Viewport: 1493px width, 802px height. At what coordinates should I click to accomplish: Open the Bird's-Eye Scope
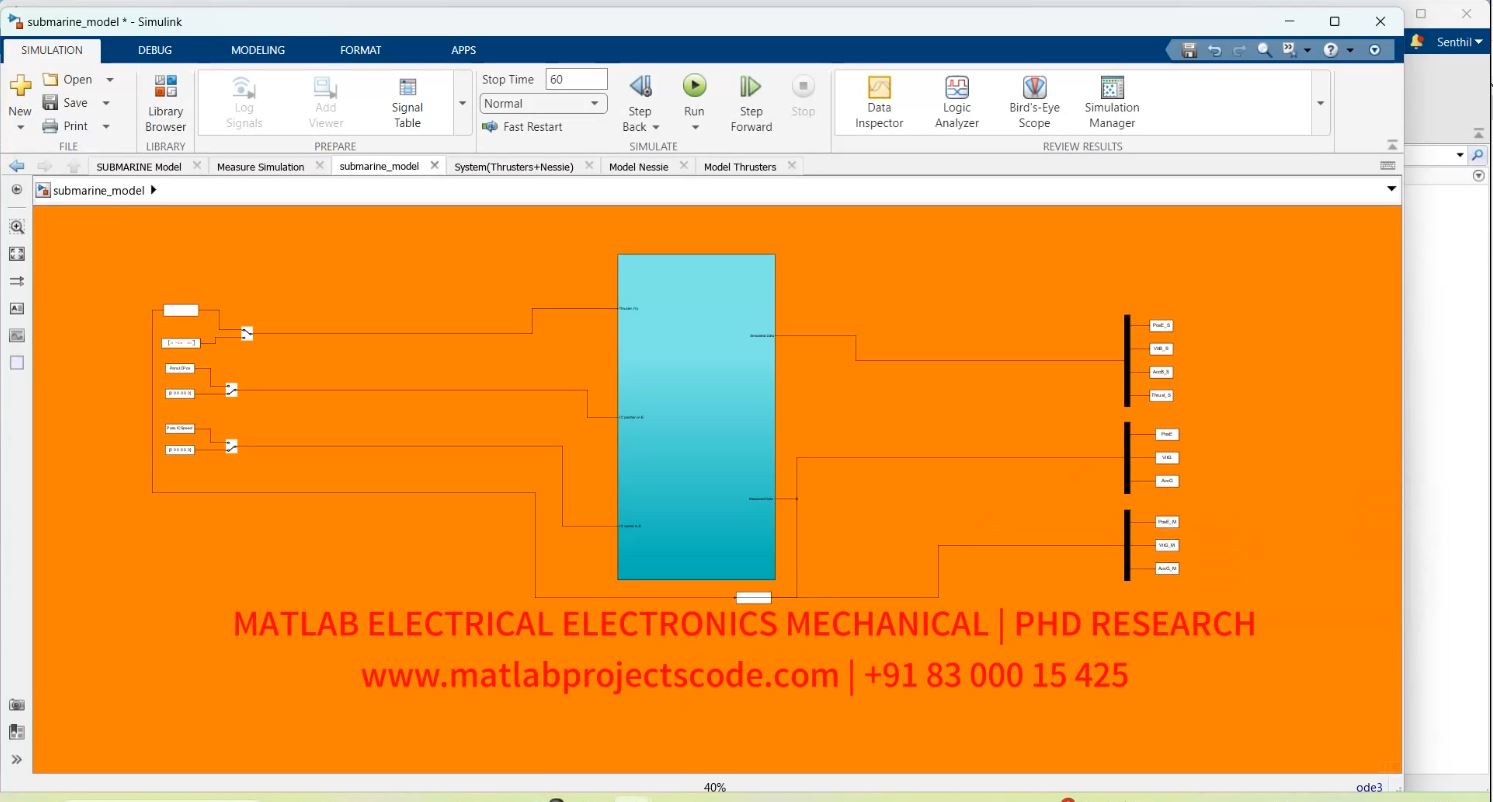click(x=1033, y=100)
